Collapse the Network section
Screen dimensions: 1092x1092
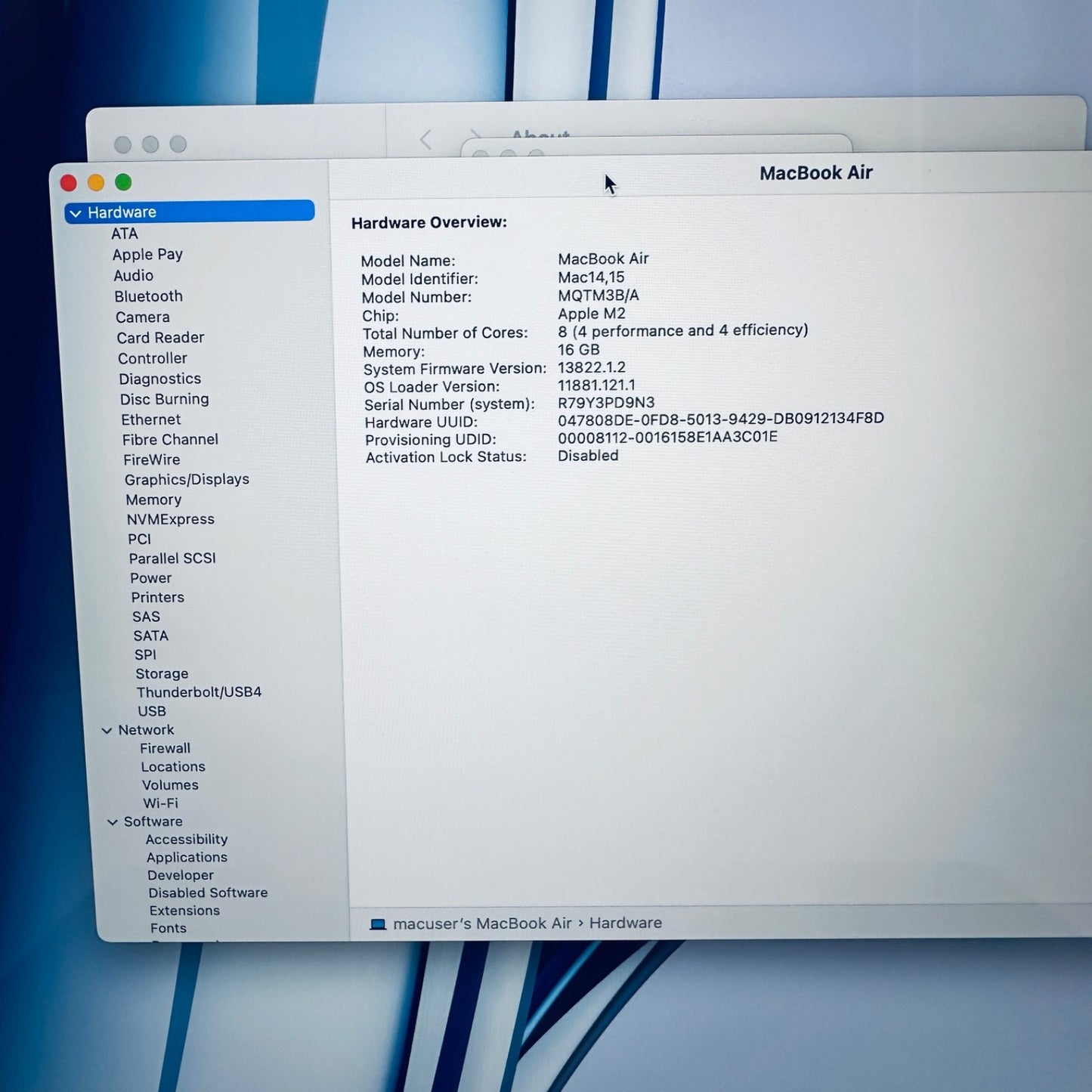[x=107, y=730]
